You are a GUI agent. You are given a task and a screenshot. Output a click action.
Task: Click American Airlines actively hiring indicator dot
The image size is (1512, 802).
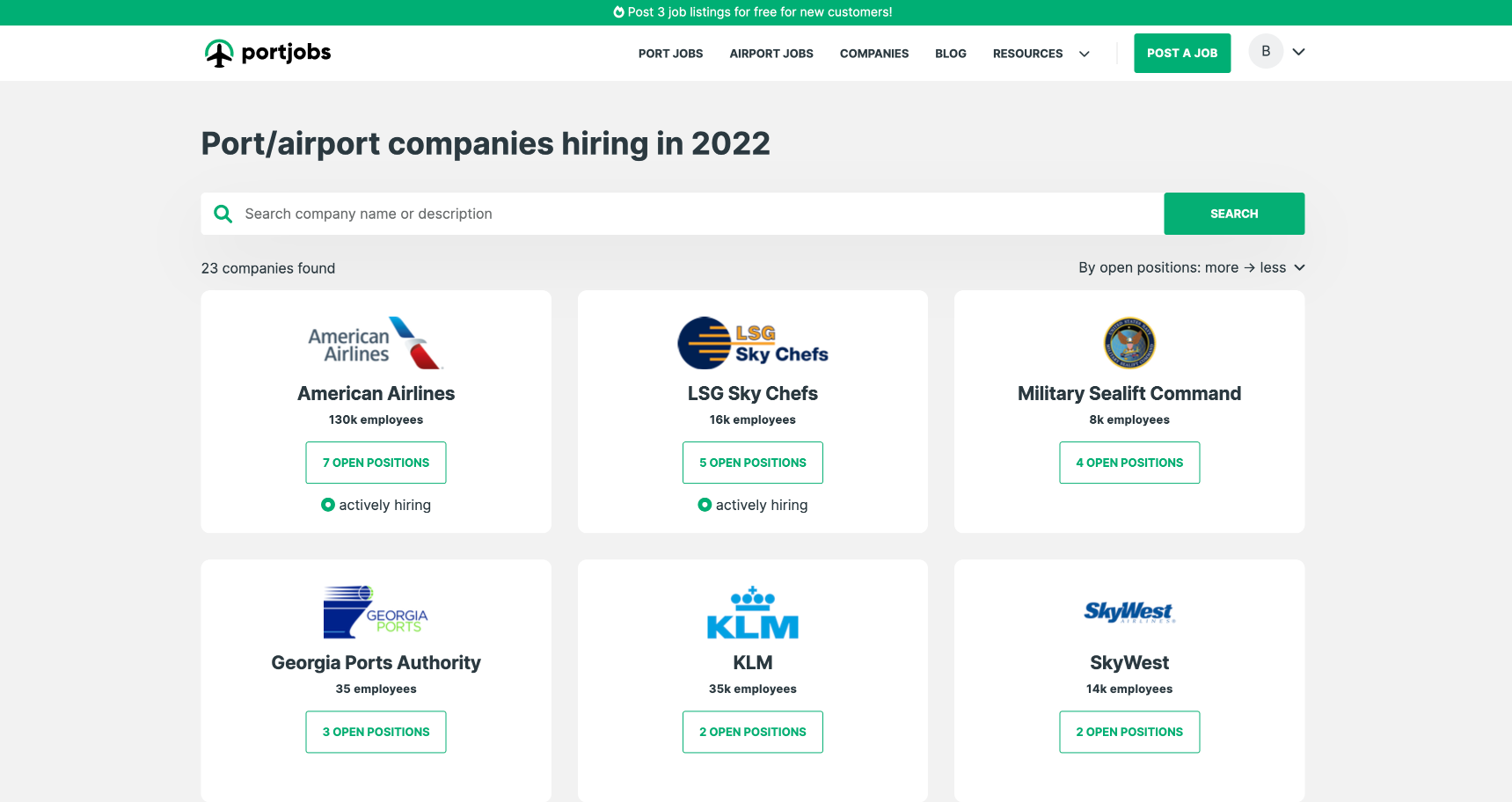[x=328, y=505]
